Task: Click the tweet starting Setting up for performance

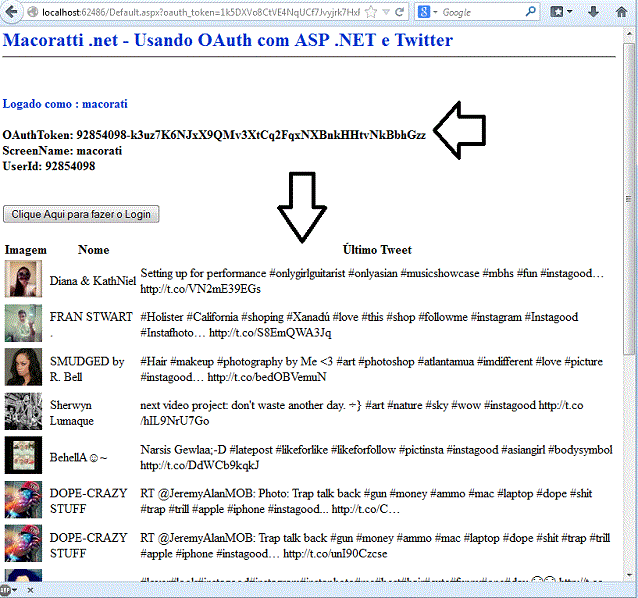Action: pyautogui.click(x=372, y=281)
